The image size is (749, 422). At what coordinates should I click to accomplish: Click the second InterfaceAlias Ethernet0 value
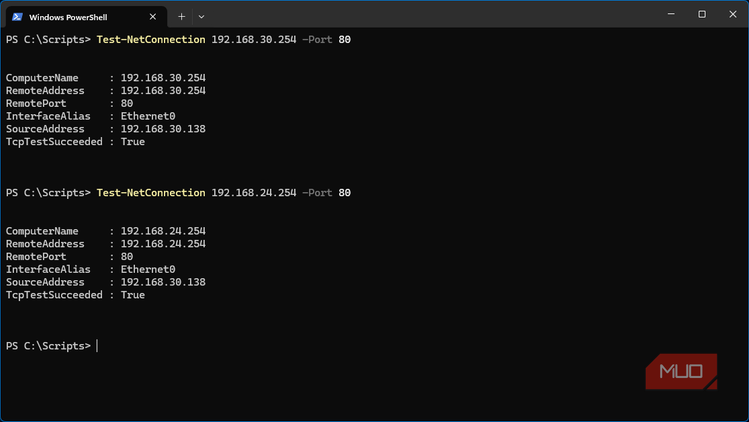coord(148,269)
